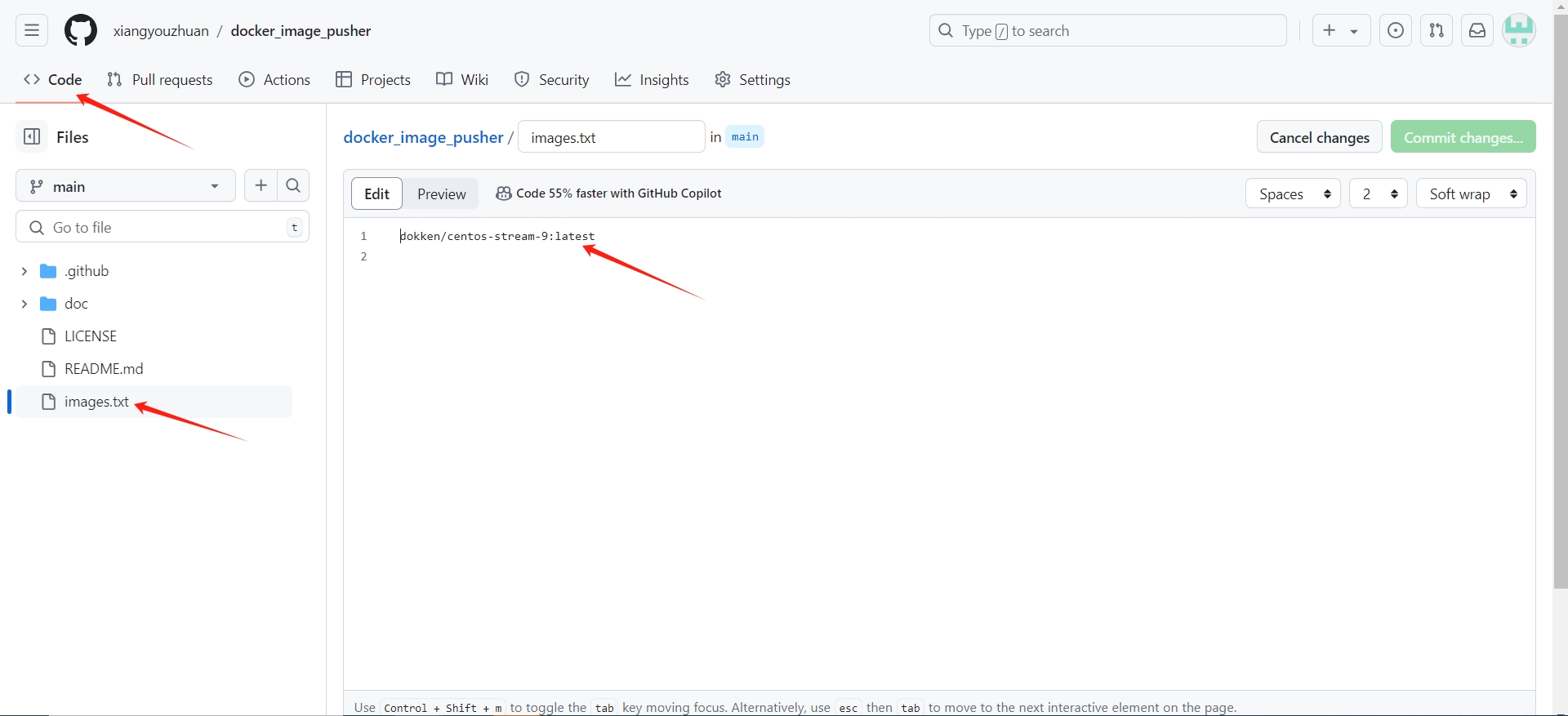Click the Commit changes button
1568x716 pixels.
[1463, 137]
